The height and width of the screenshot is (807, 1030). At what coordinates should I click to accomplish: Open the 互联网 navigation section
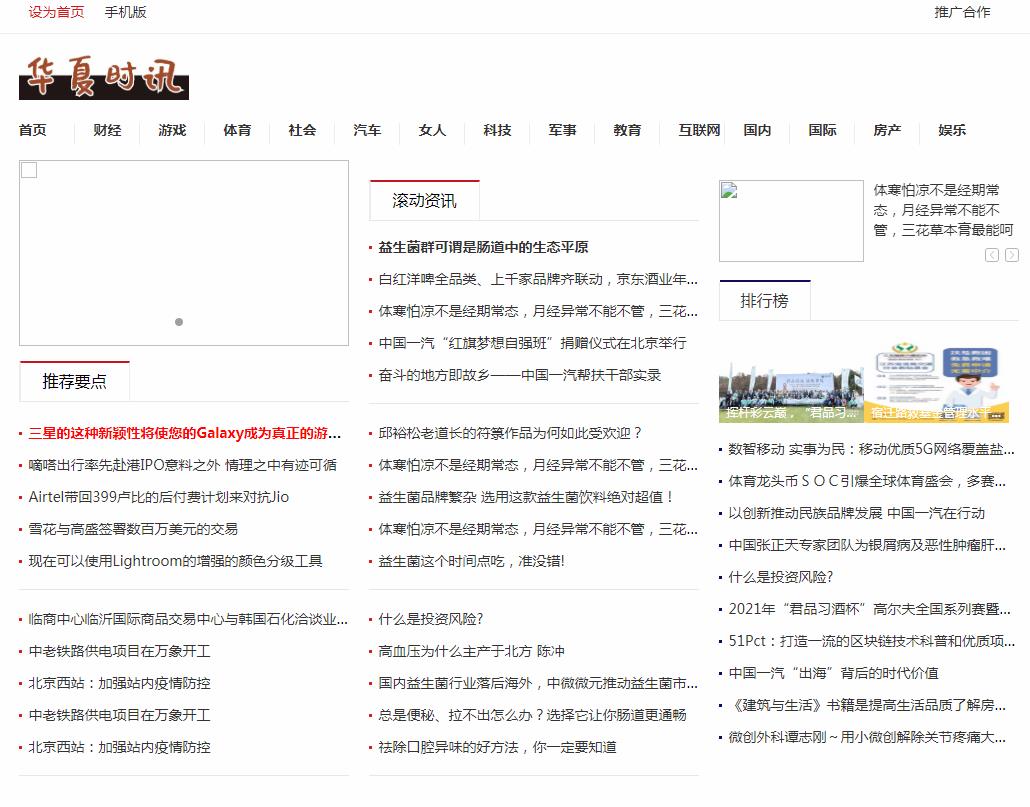coord(700,130)
